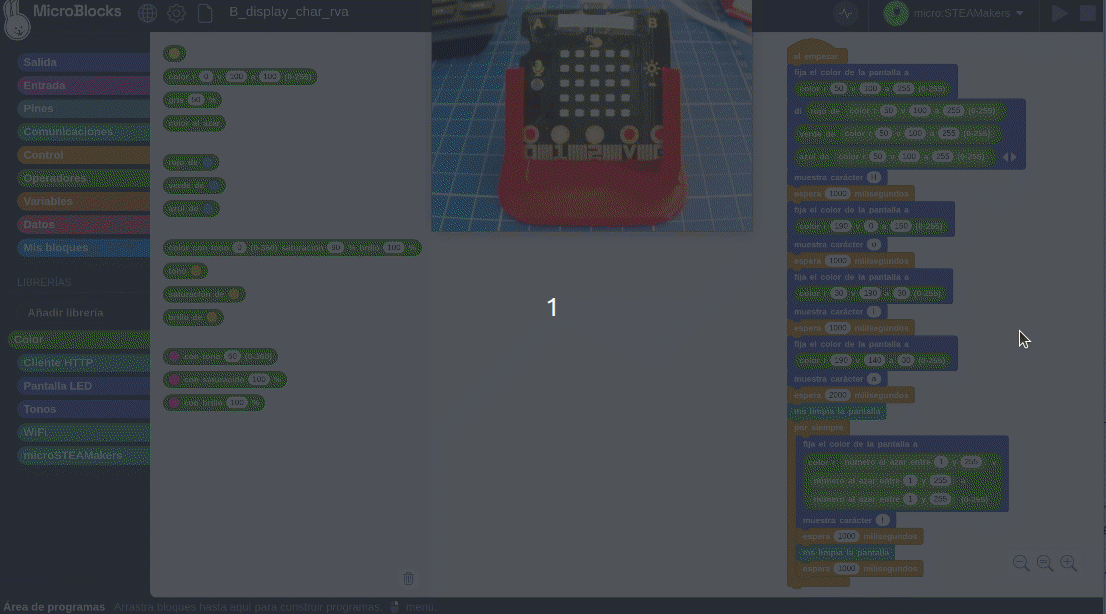Click the project name B_display_char_rva
Viewport: 1106px width, 614px height.
[x=288, y=12]
